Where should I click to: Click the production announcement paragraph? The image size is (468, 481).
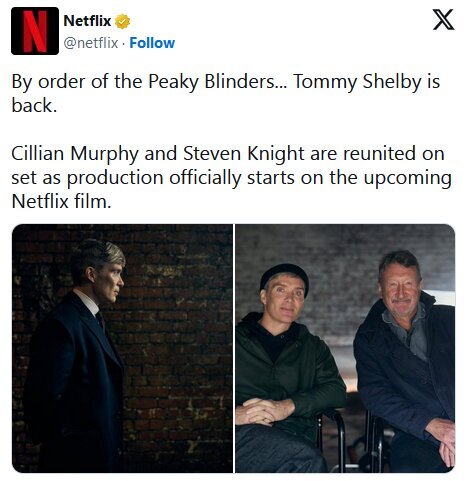[231, 177]
